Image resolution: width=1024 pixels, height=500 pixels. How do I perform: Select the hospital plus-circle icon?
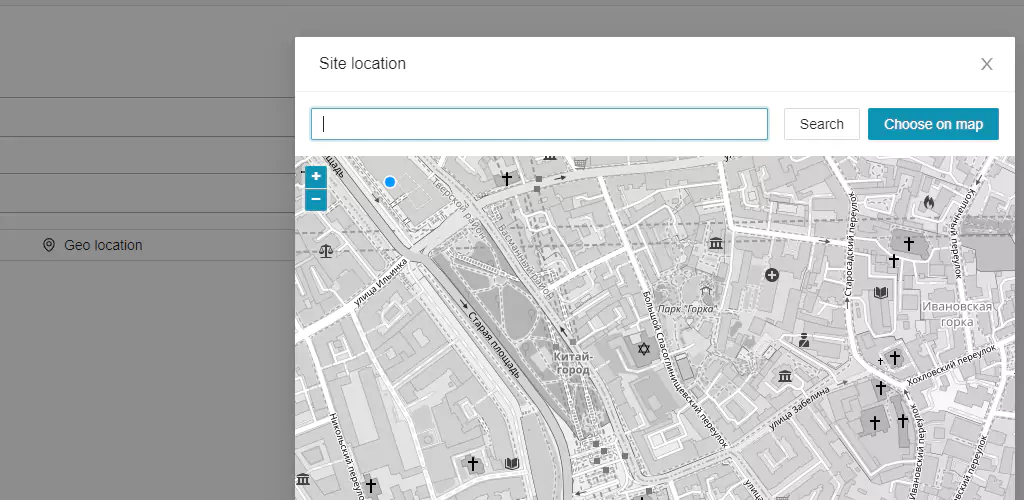(771, 274)
